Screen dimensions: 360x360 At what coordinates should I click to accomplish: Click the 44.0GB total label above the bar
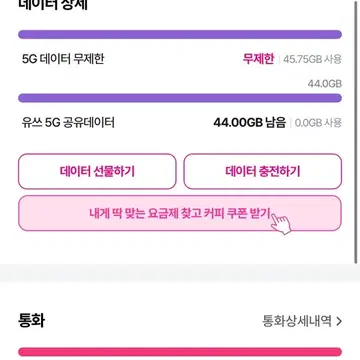325,84
